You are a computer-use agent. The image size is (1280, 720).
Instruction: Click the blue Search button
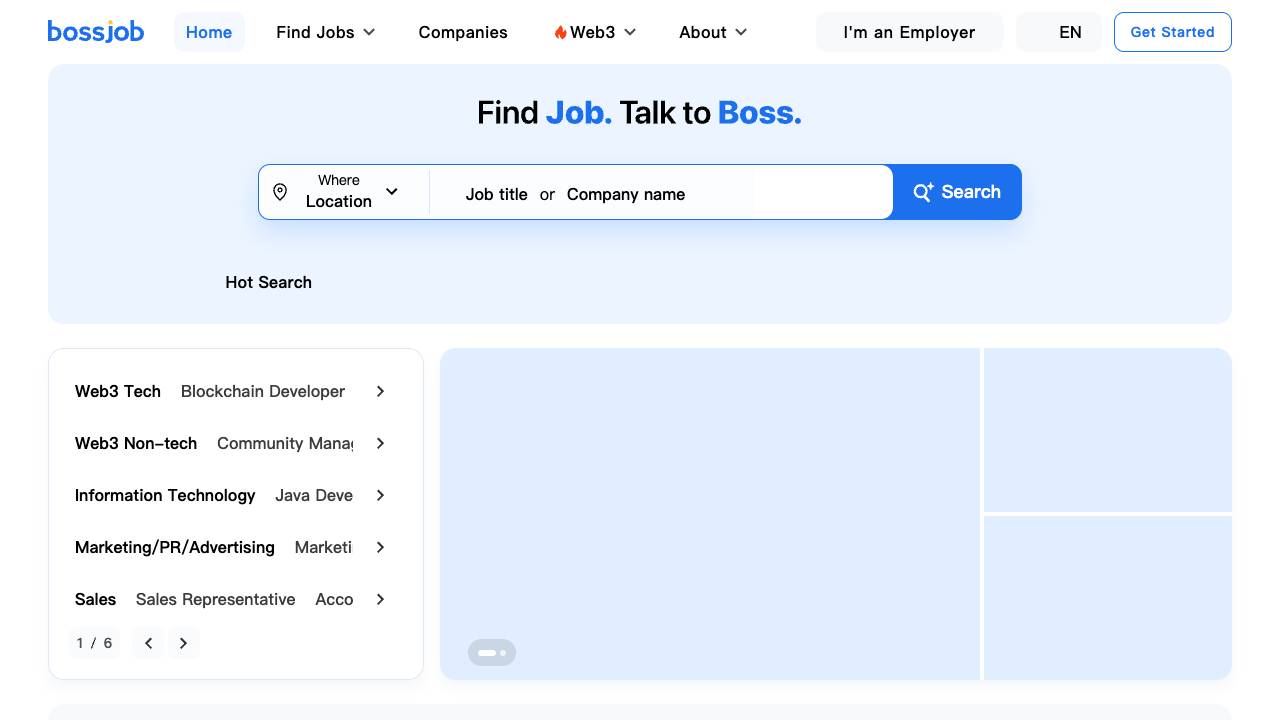tap(957, 192)
